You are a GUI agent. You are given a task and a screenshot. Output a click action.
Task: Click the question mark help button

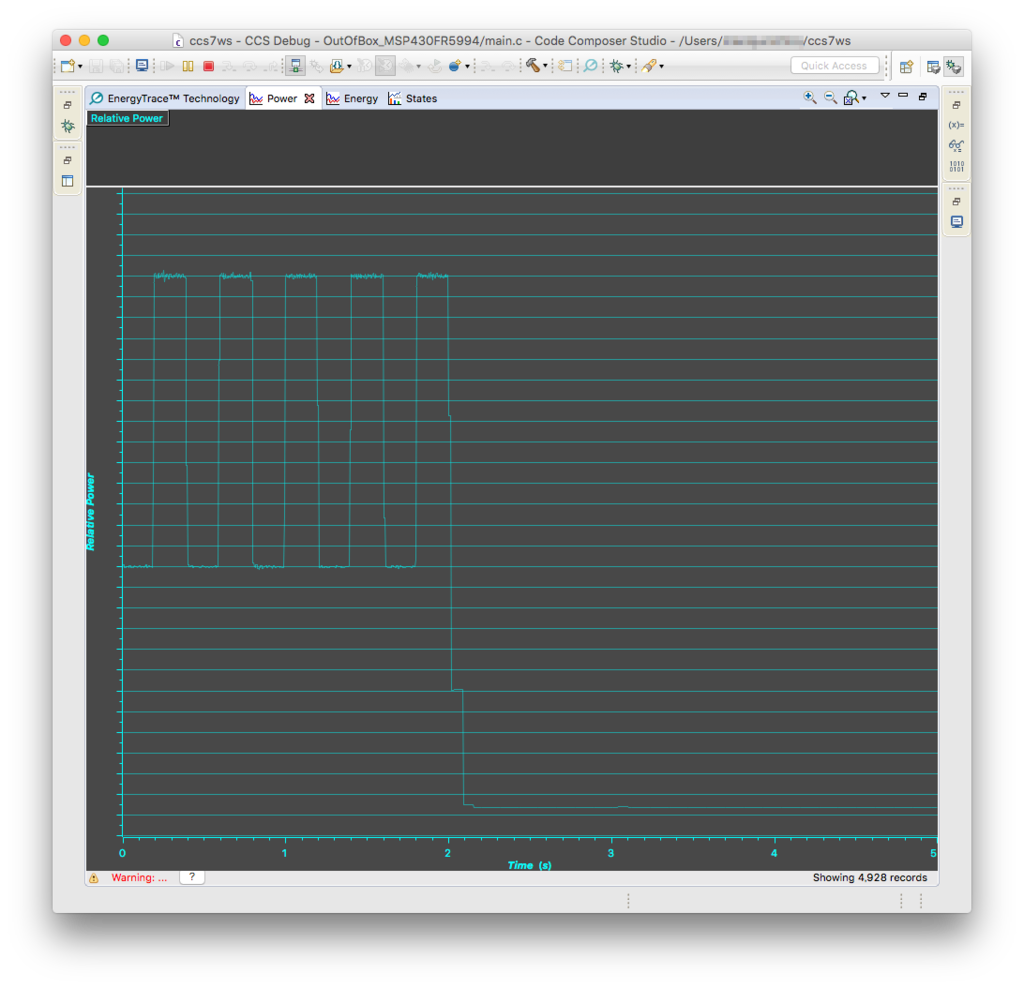click(192, 877)
